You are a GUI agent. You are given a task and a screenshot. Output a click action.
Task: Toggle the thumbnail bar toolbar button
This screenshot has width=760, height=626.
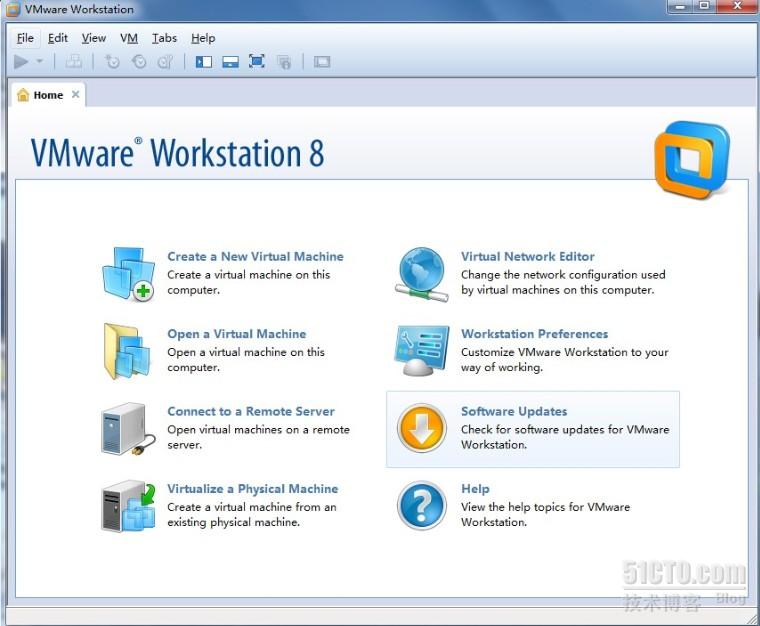tap(230, 62)
